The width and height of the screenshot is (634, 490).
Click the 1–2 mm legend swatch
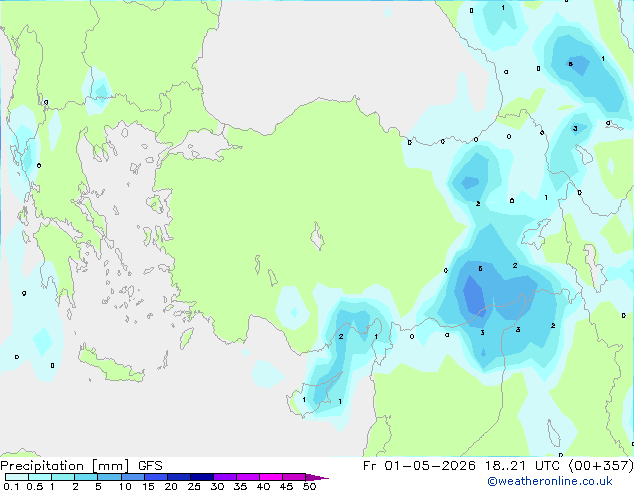point(63,477)
